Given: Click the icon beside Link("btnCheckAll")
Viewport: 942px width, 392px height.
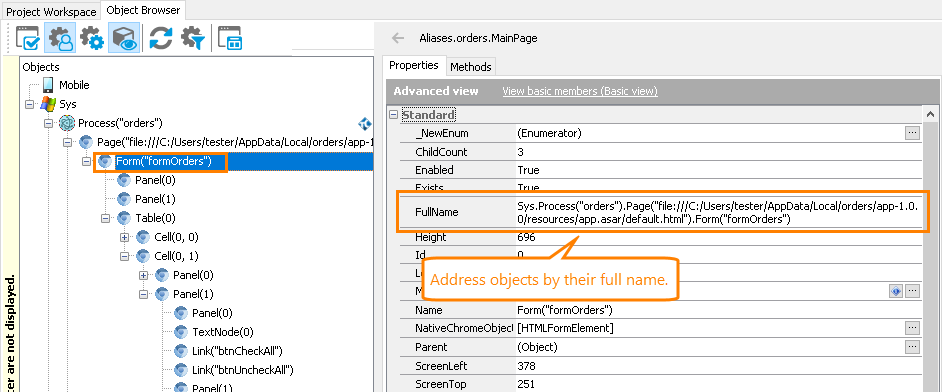Looking at the screenshot, I should click(x=181, y=351).
